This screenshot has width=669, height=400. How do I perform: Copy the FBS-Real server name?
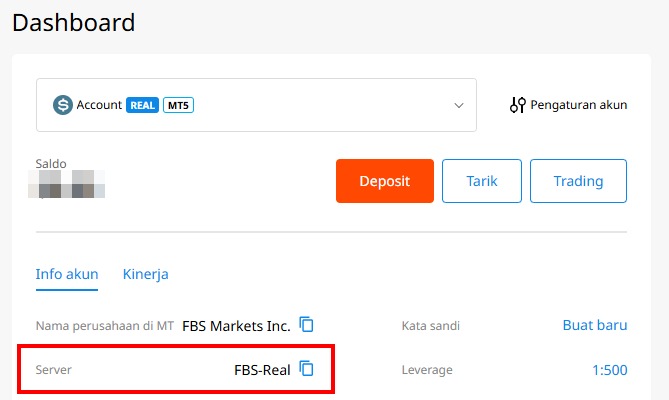(x=306, y=369)
